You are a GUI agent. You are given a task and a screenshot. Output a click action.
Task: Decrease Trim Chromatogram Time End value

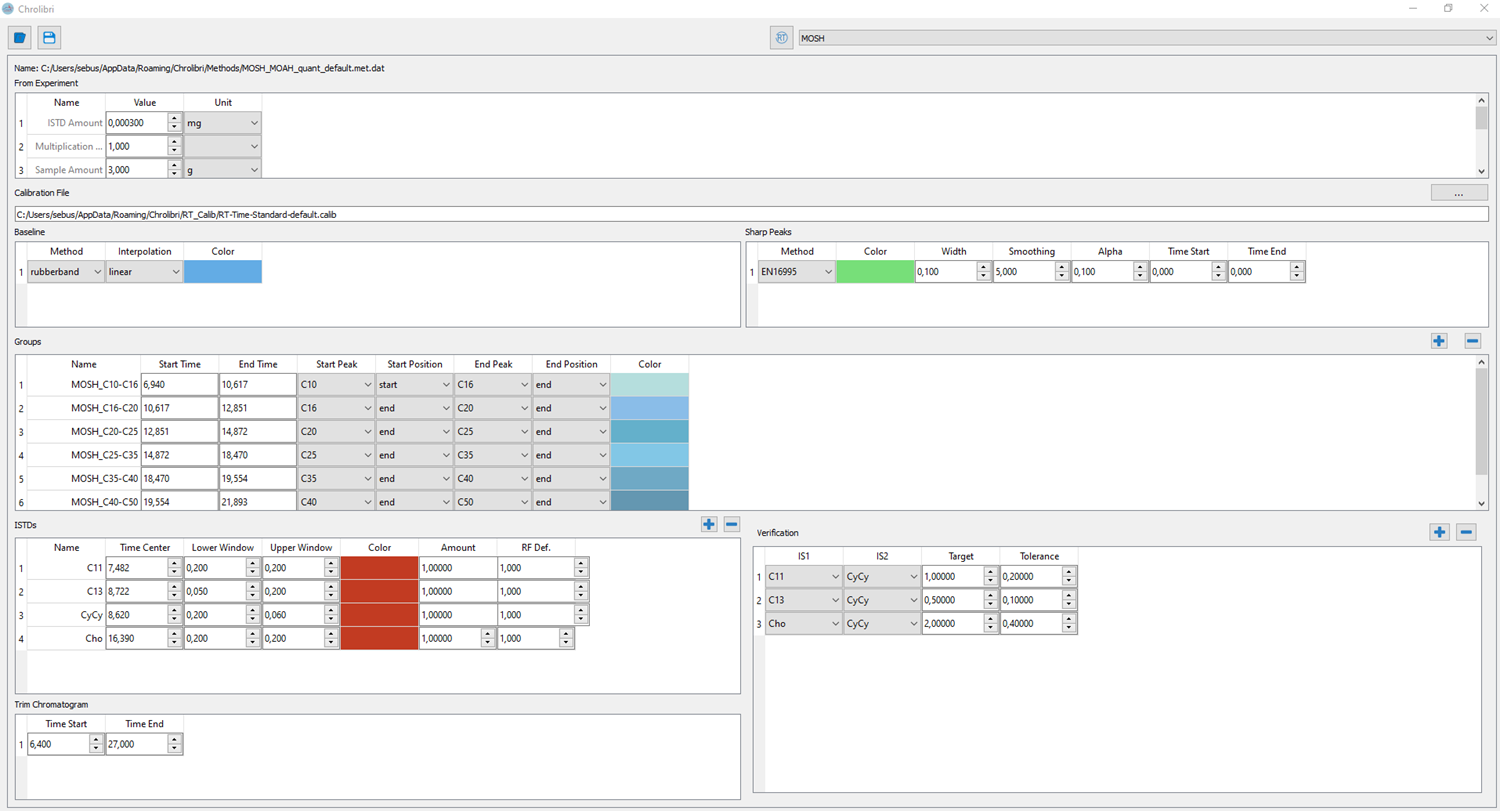coord(174,749)
